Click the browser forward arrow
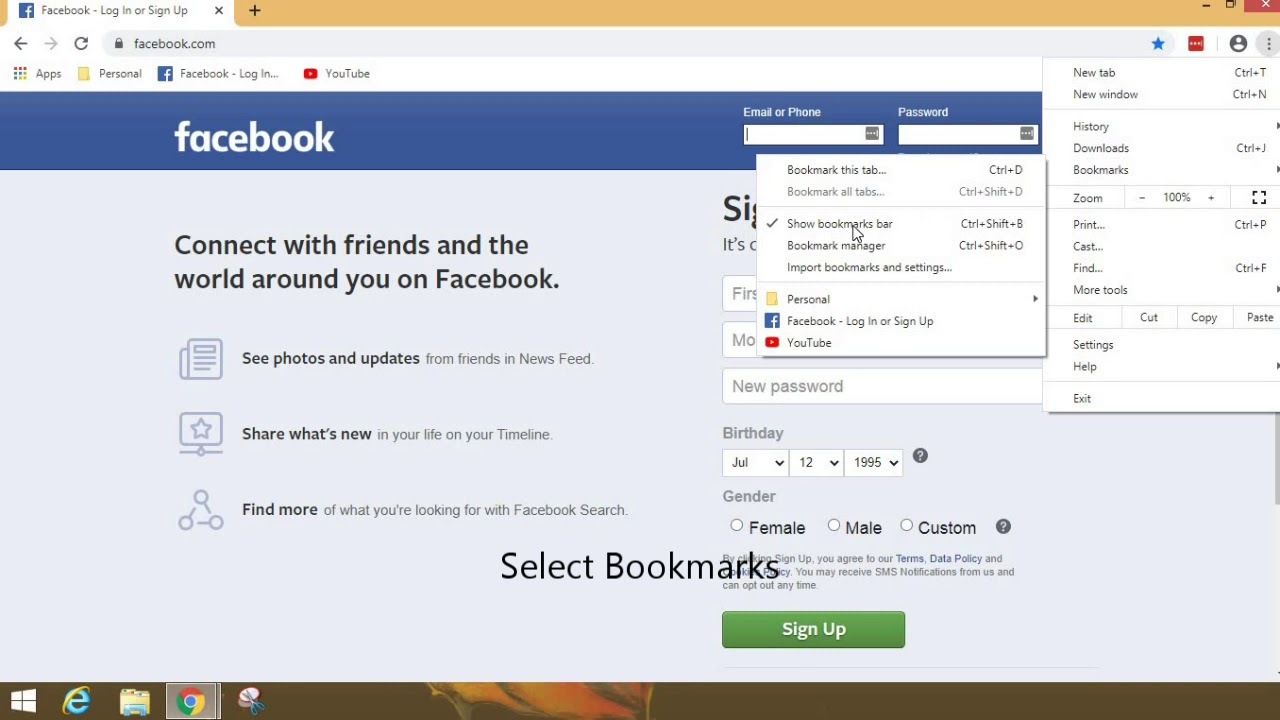 coord(51,43)
